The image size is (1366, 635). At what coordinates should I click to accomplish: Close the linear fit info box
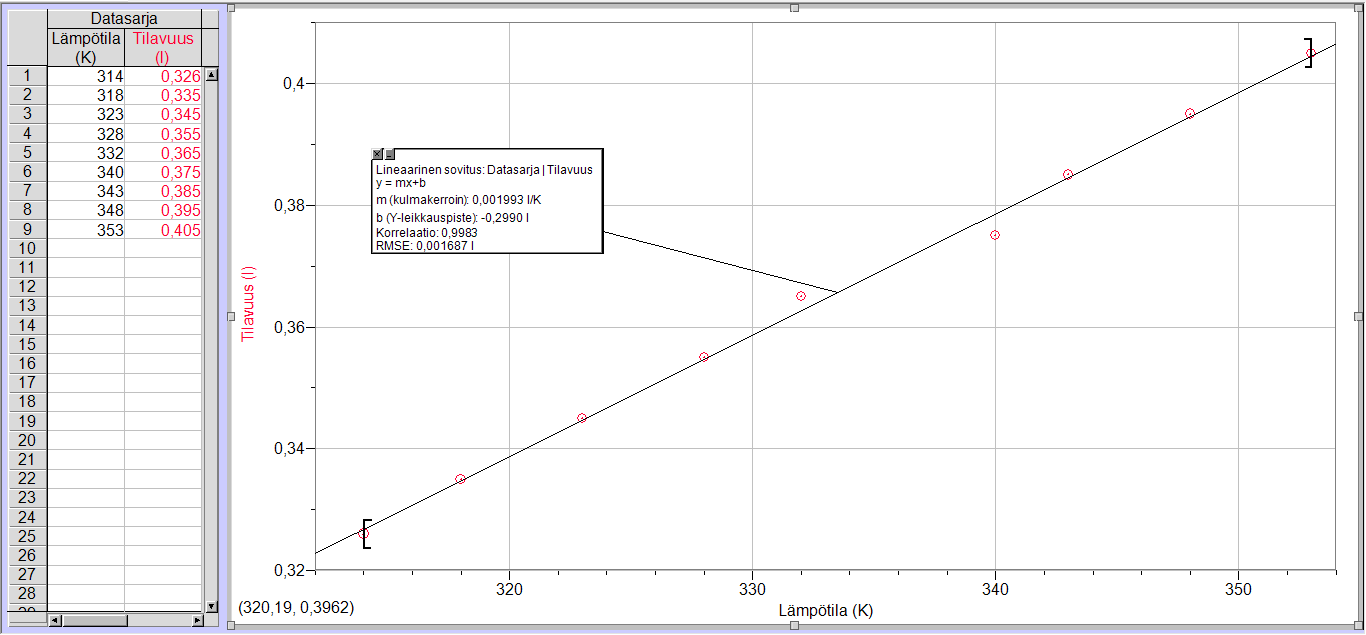click(x=377, y=154)
